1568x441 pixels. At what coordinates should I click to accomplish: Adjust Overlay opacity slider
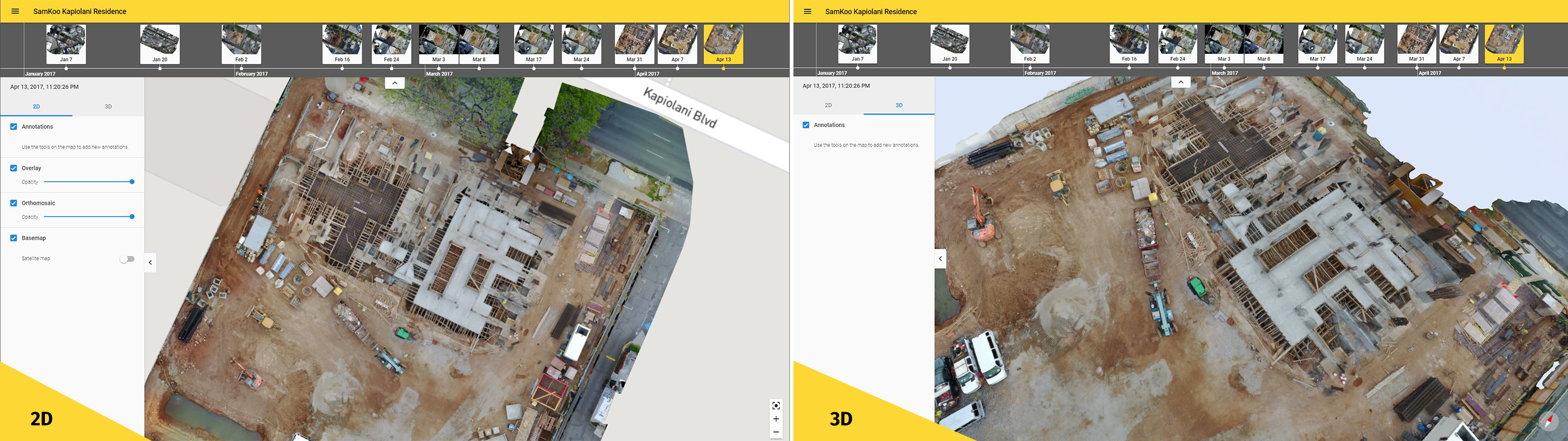(x=88, y=182)
